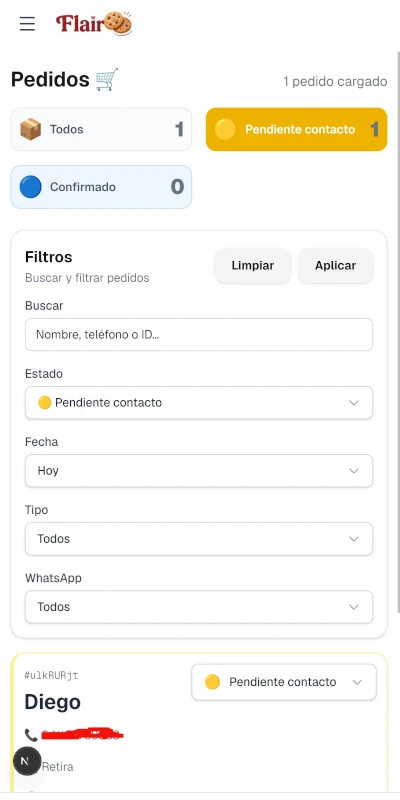Screen dimensions: 400x800
Task: Click Diego's order ID #ulkRURjt
Action: point(52,676)
